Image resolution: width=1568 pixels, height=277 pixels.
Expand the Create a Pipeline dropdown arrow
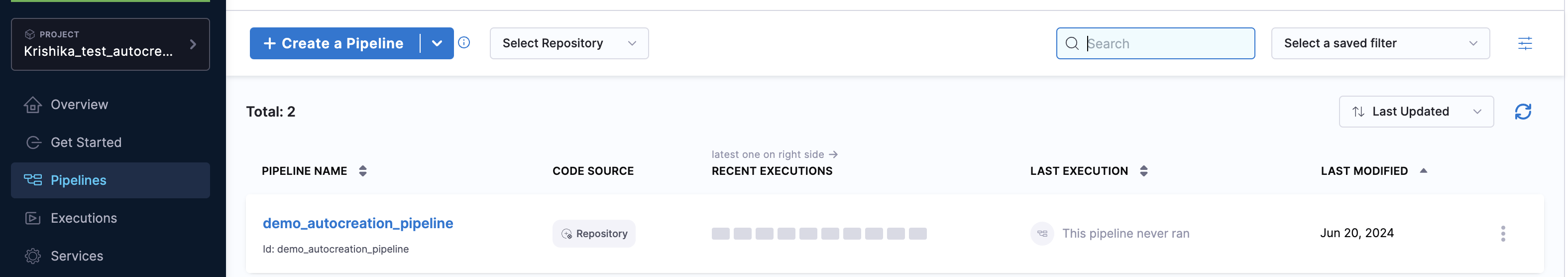[437, 43]
